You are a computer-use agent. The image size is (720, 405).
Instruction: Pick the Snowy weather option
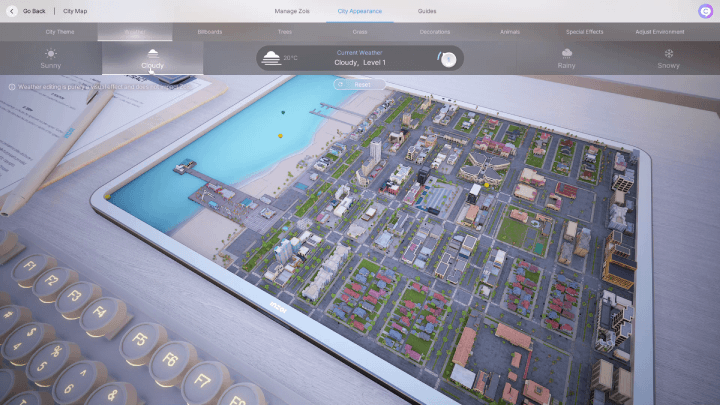[669, 58]
